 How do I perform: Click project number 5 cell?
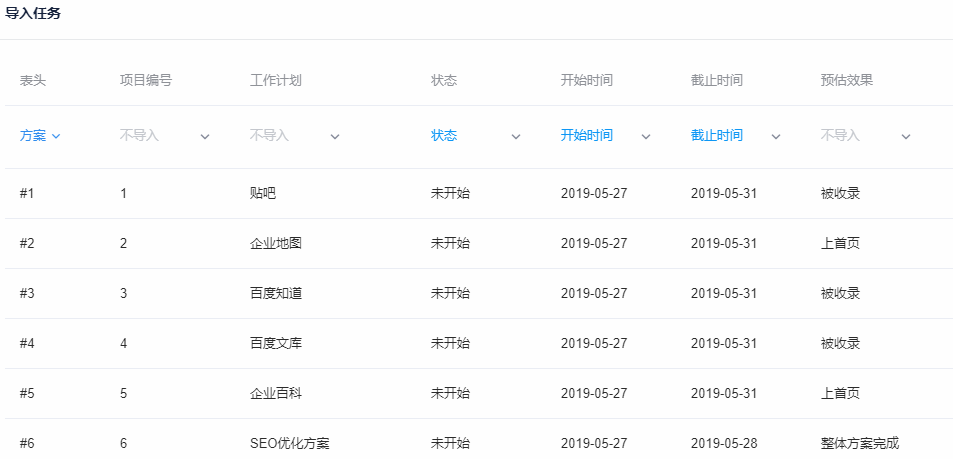coord(123,393)
